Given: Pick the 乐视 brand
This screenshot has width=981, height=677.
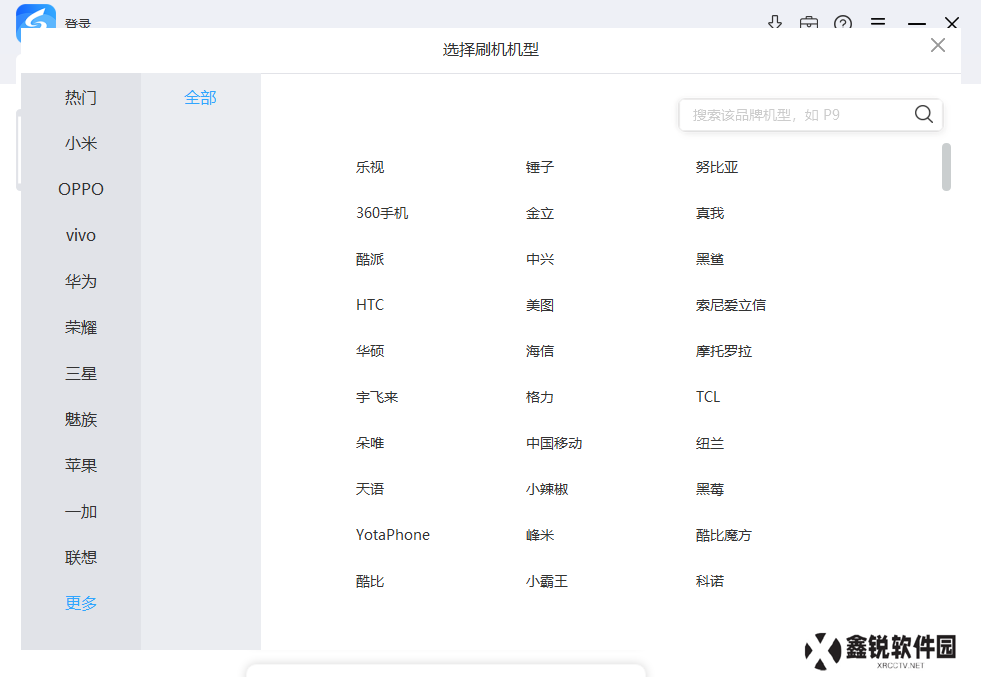Looking at the screenshot, I should pyautogui.click(x=370, y=167).
